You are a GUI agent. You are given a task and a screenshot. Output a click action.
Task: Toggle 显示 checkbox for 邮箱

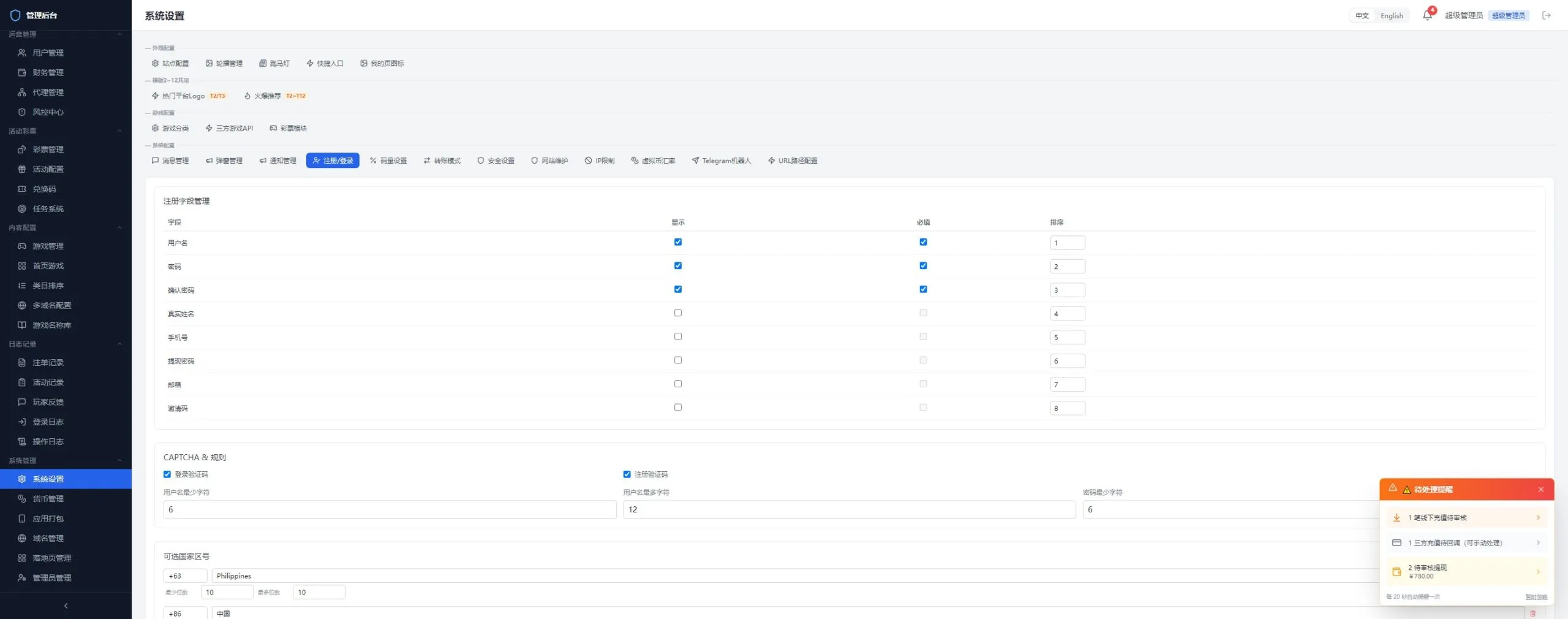[x=677, y=384]
